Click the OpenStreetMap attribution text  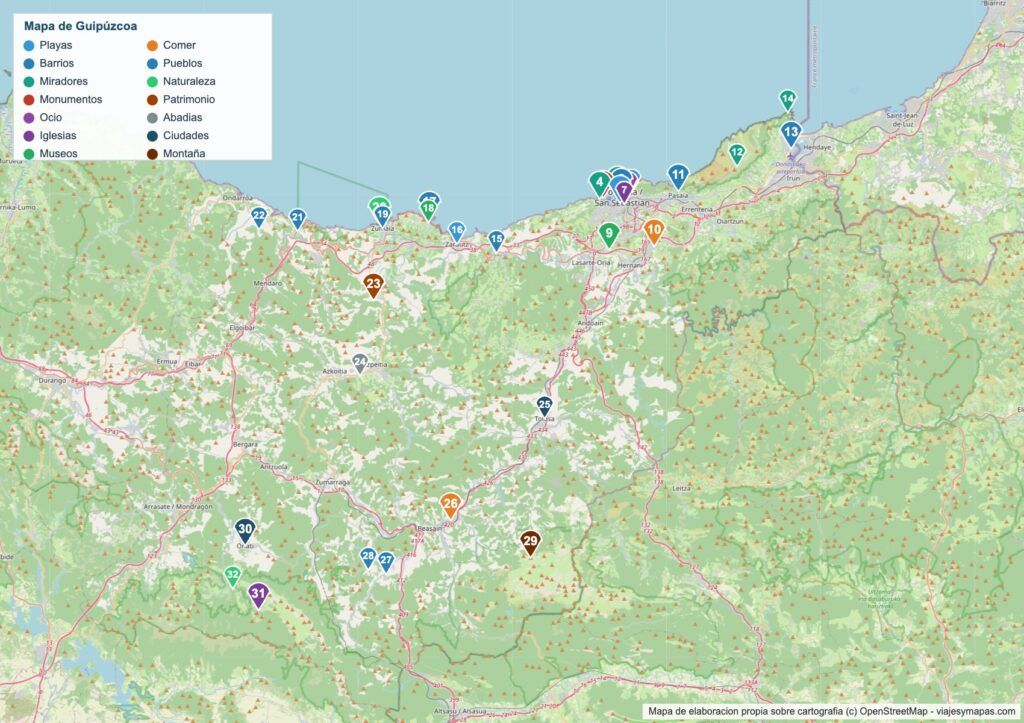coord(831,711)
